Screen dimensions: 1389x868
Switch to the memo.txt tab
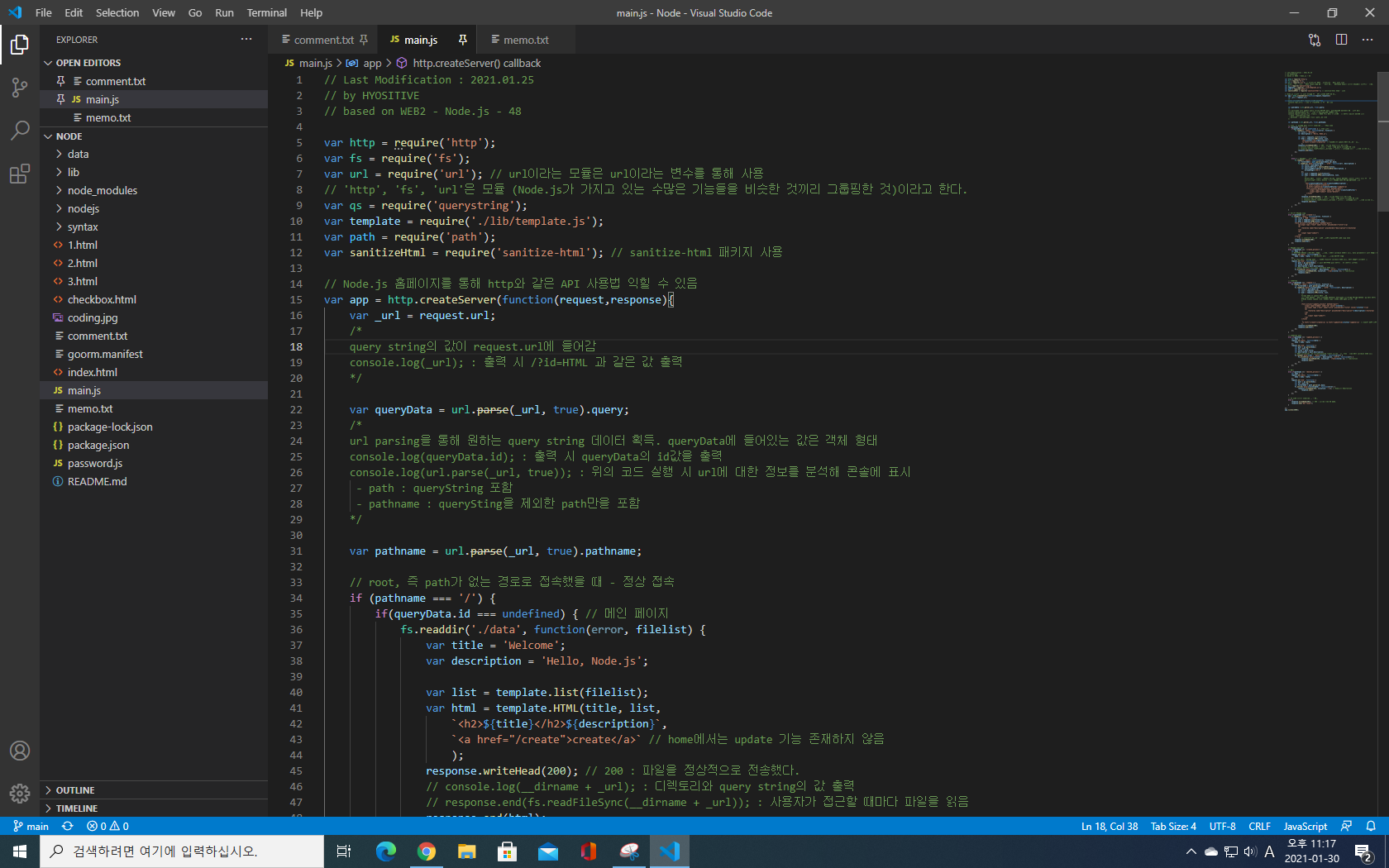point(526,40)
